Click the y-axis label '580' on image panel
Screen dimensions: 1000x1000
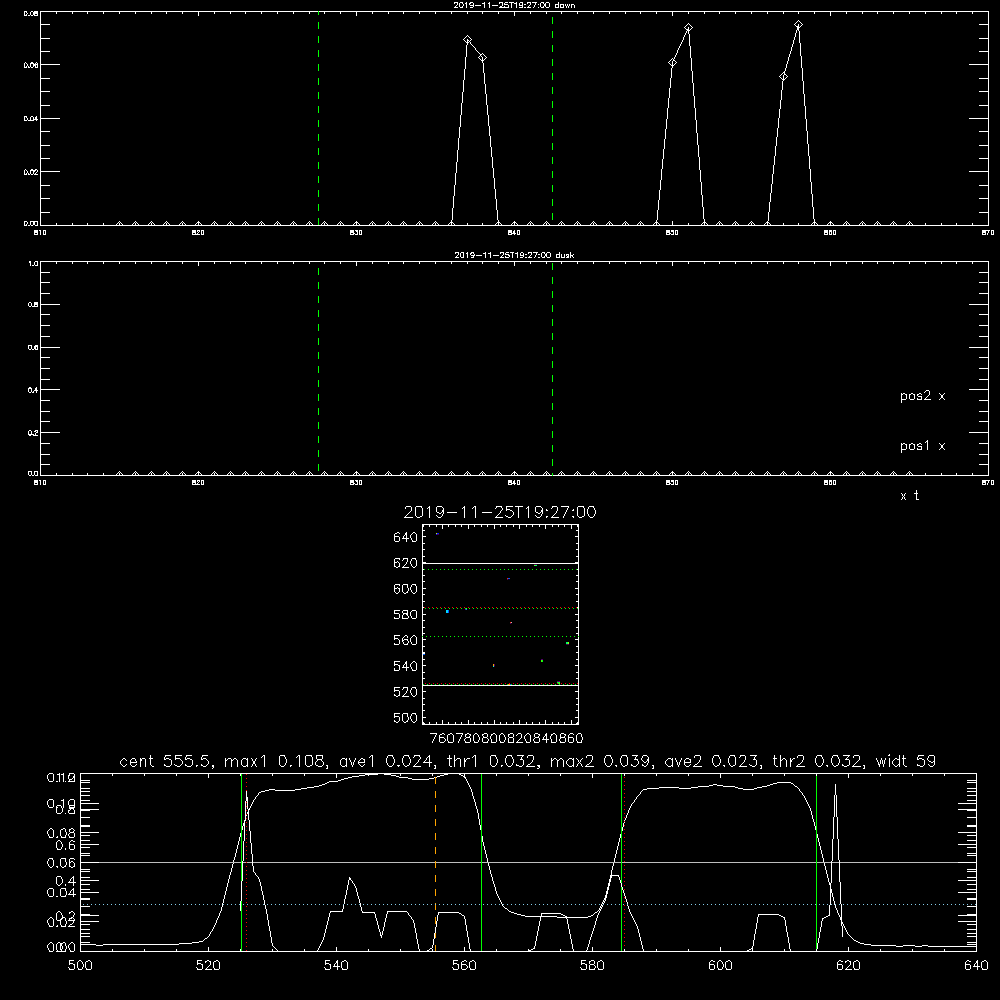click(406, 615)
